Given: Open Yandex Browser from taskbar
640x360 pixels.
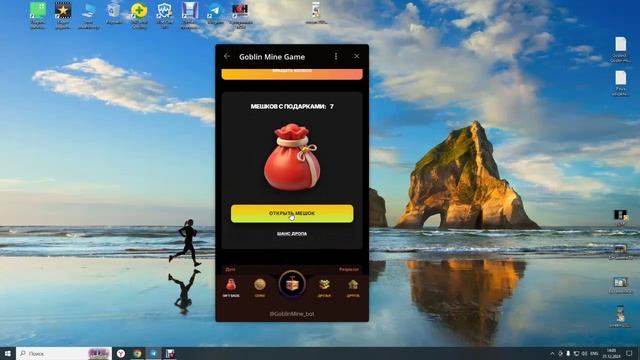Looking at the screenshot, I should 121,353.
